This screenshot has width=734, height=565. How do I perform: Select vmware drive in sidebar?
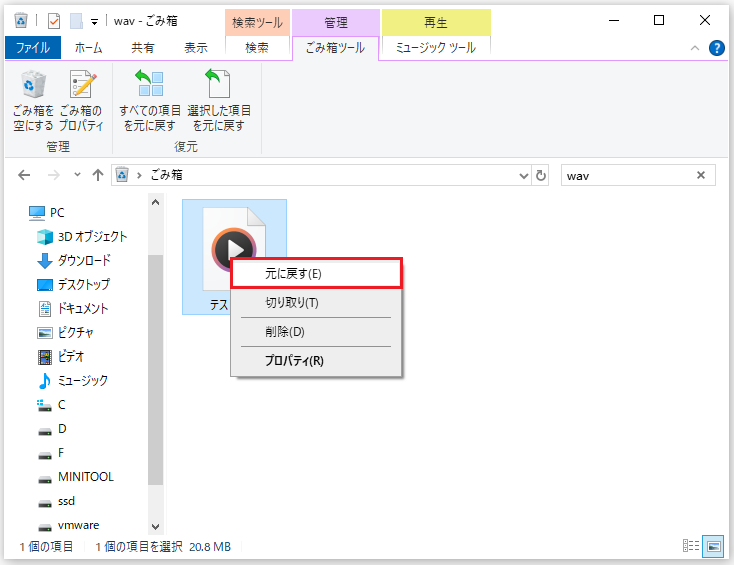68,525
